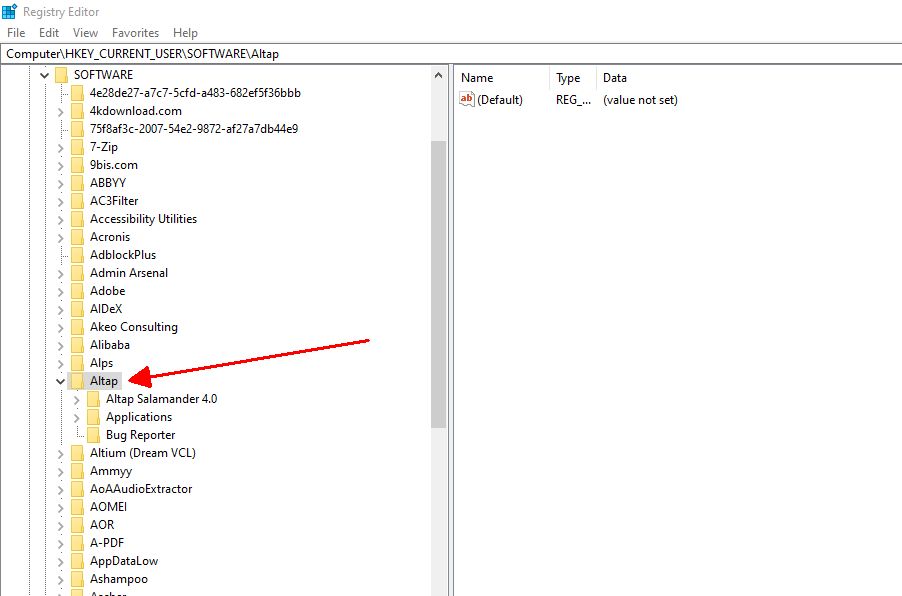Click the Ashampoo folder icon
The width and height of the screenshot is (902, 596).
tap(77, 579)
